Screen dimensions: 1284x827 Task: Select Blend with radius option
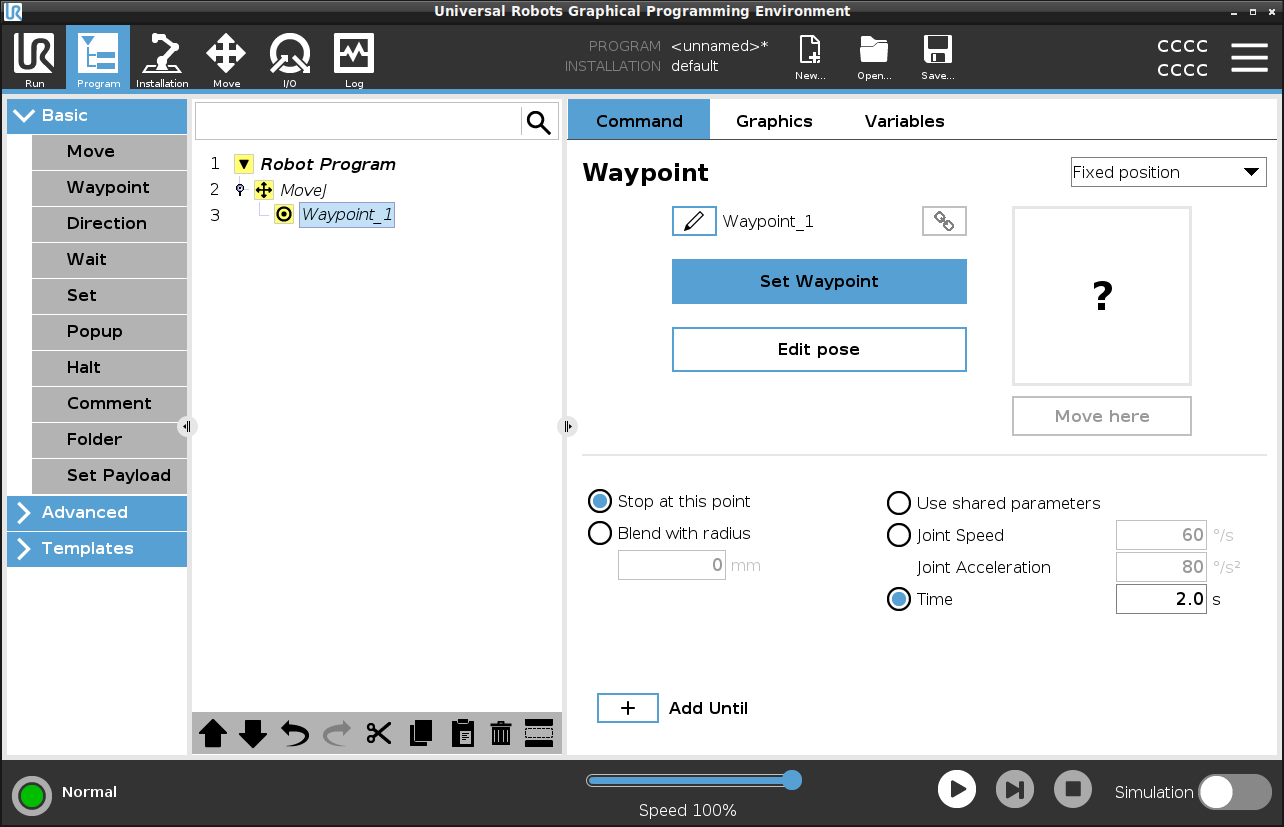point(600,533)
